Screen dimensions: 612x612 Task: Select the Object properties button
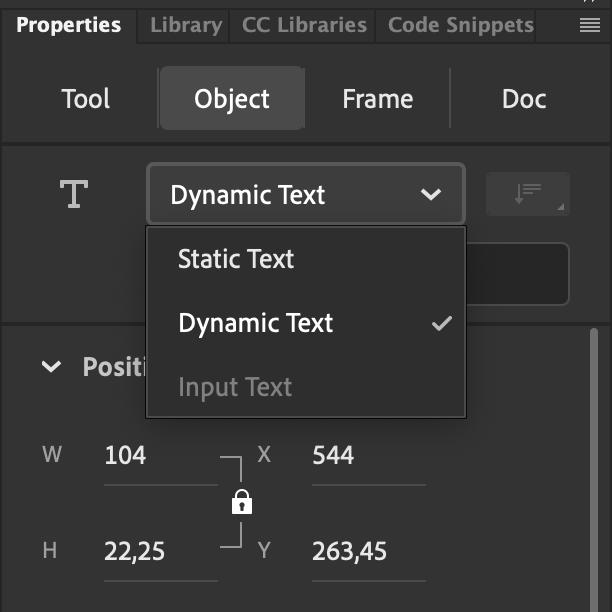click(232, 99)
